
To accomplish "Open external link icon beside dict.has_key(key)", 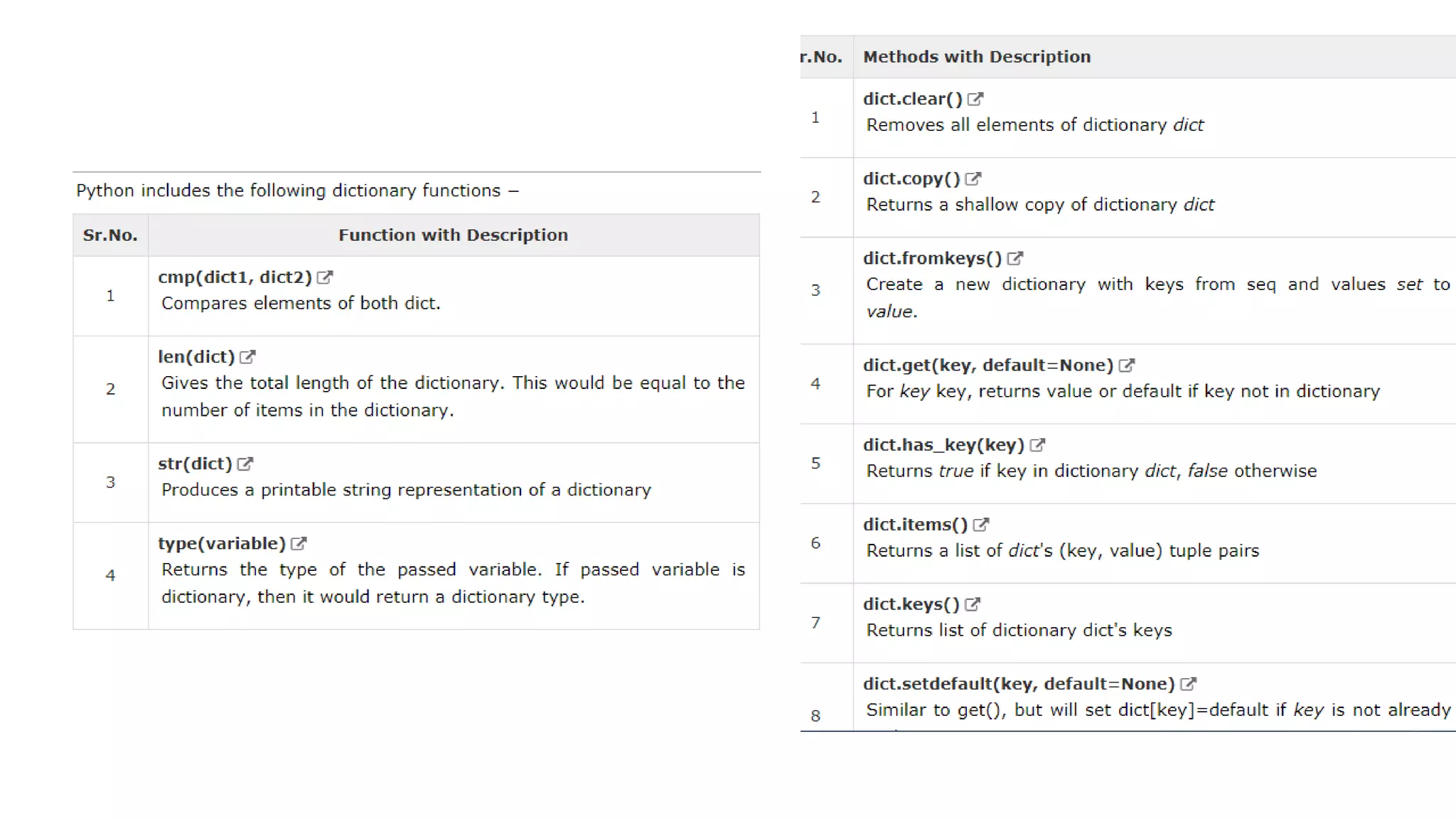I will coord(1038,445).
